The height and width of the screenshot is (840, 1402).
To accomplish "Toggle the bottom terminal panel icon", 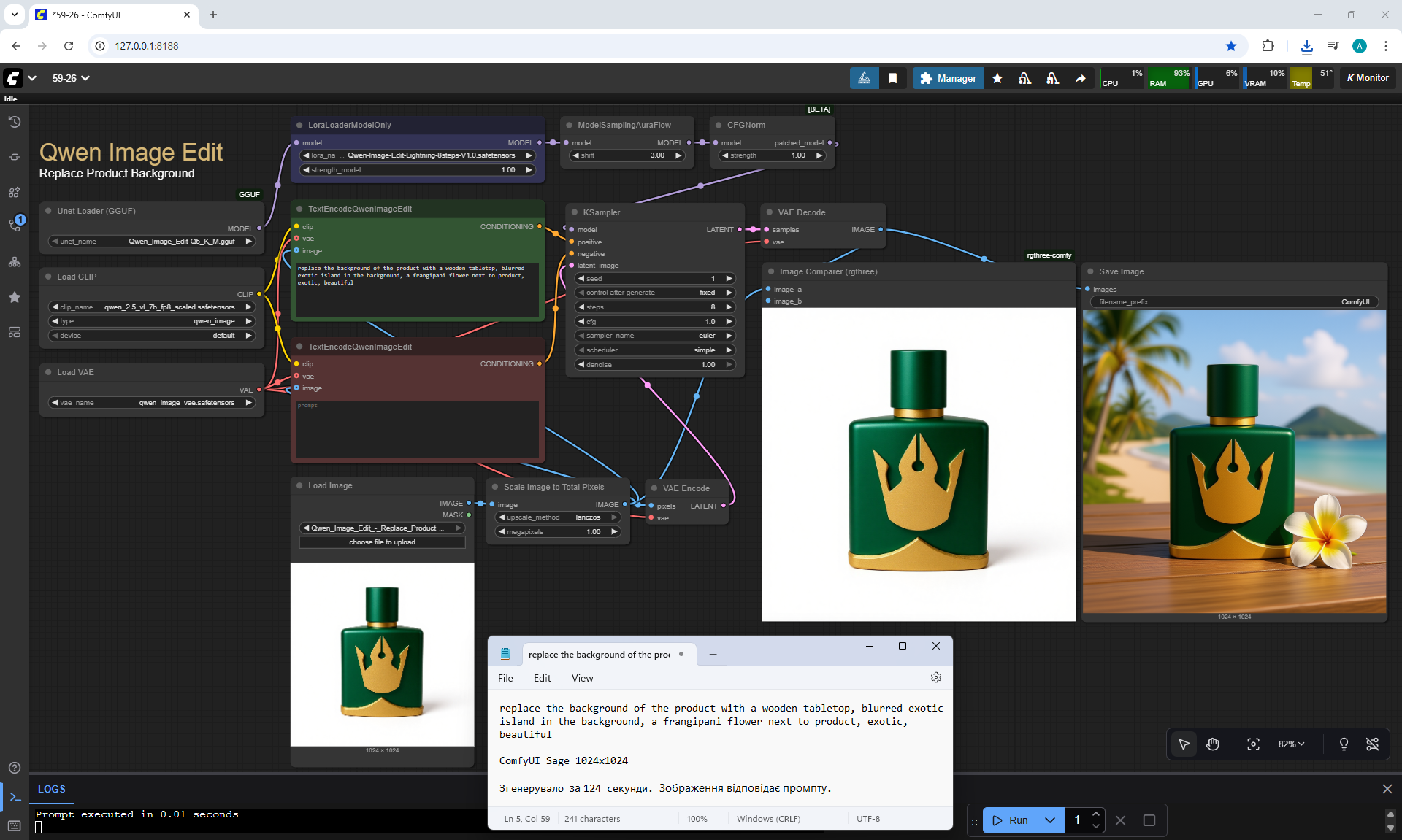I will click(15, 797).
